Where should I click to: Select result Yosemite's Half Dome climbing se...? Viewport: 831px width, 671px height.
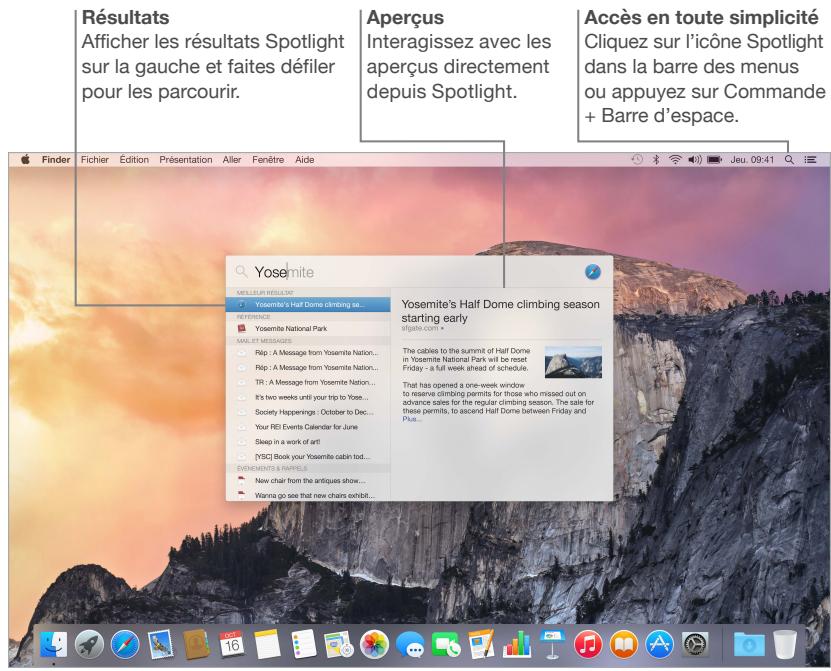point(308,304)
